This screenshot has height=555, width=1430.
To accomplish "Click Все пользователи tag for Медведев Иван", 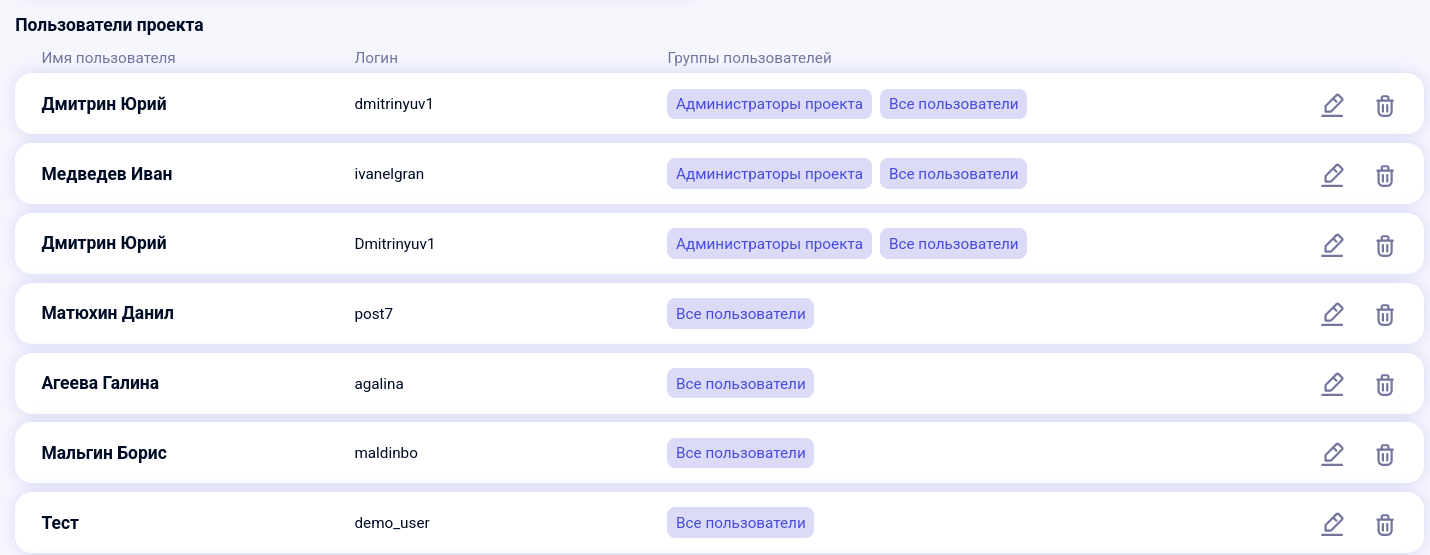I will click(953, 174).
